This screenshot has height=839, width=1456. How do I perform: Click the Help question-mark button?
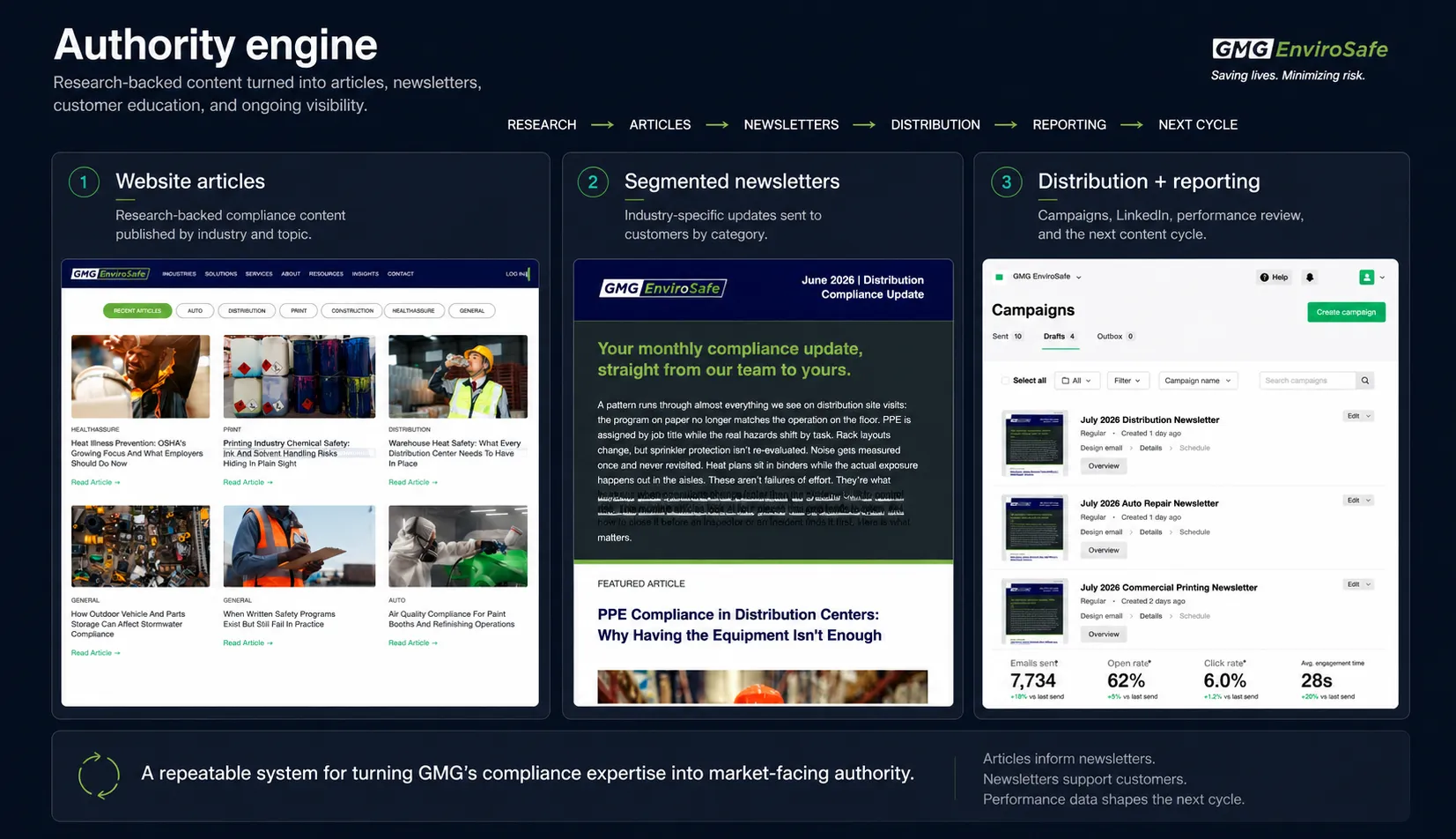pyautogui.click(x=1274, y=278)
